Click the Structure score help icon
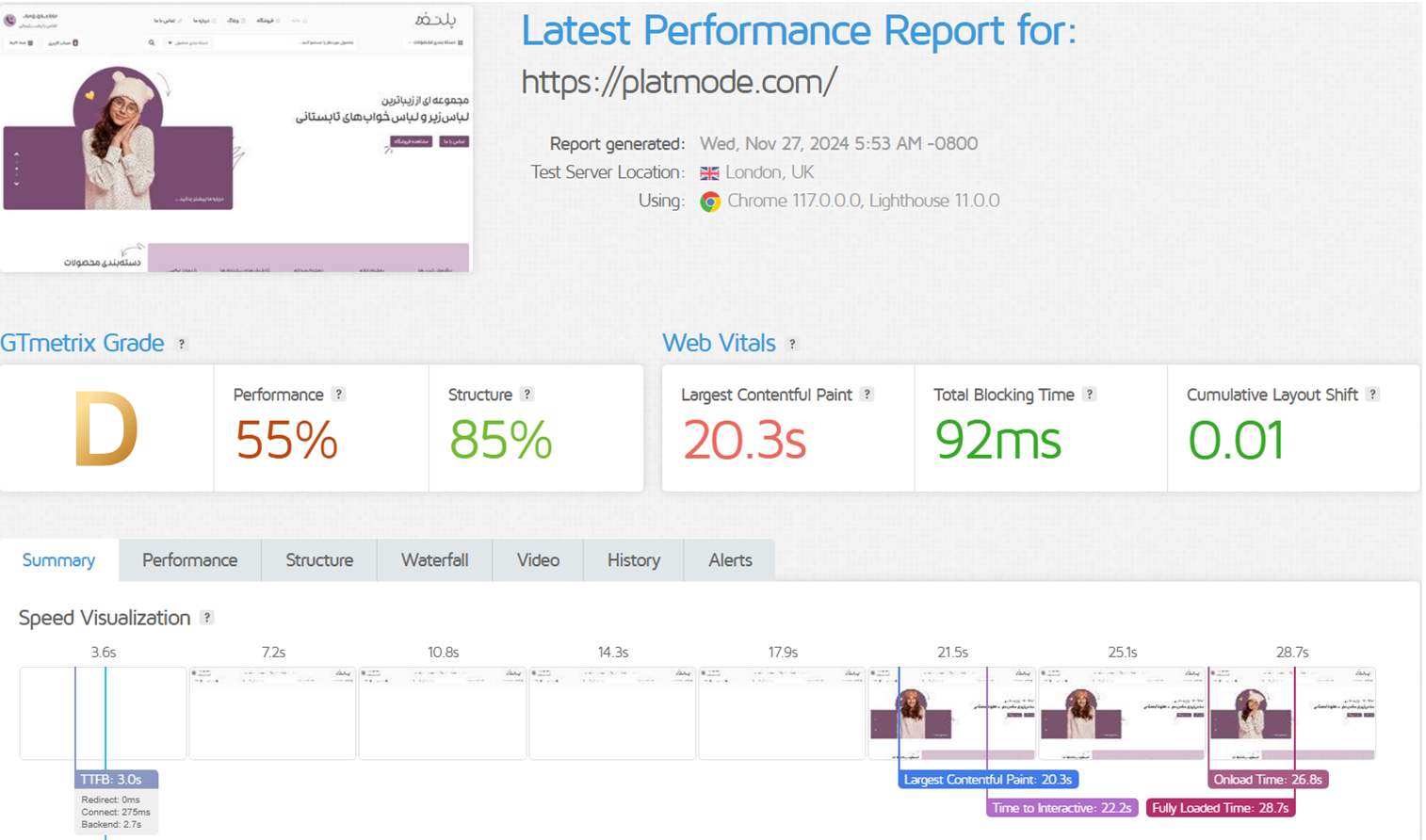This screenshot has width=1426, height=840. [x=527, y=395]
